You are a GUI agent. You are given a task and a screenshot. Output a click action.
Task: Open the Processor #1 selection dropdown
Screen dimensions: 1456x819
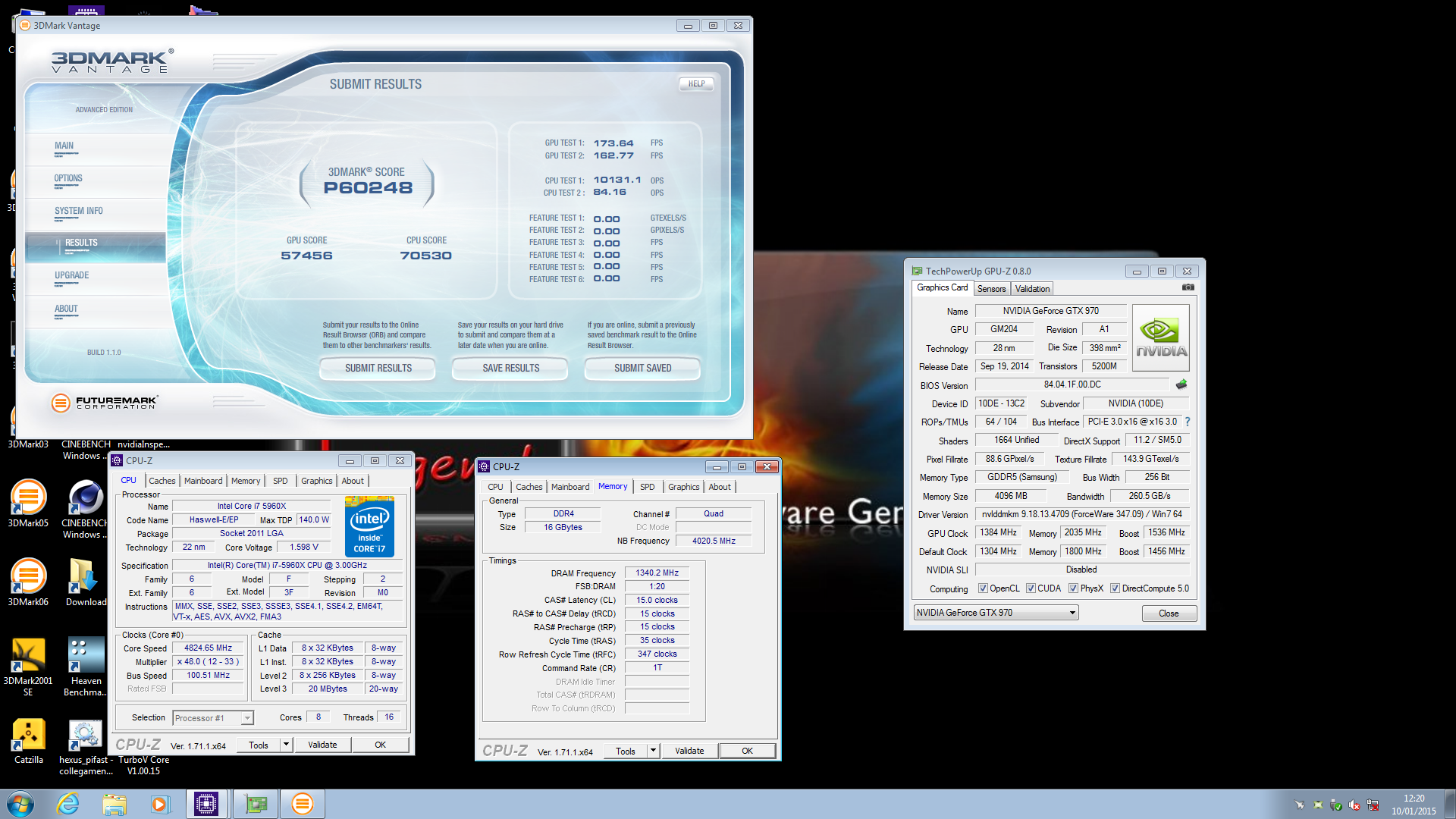pyautogui.click(x=213, y=718)
